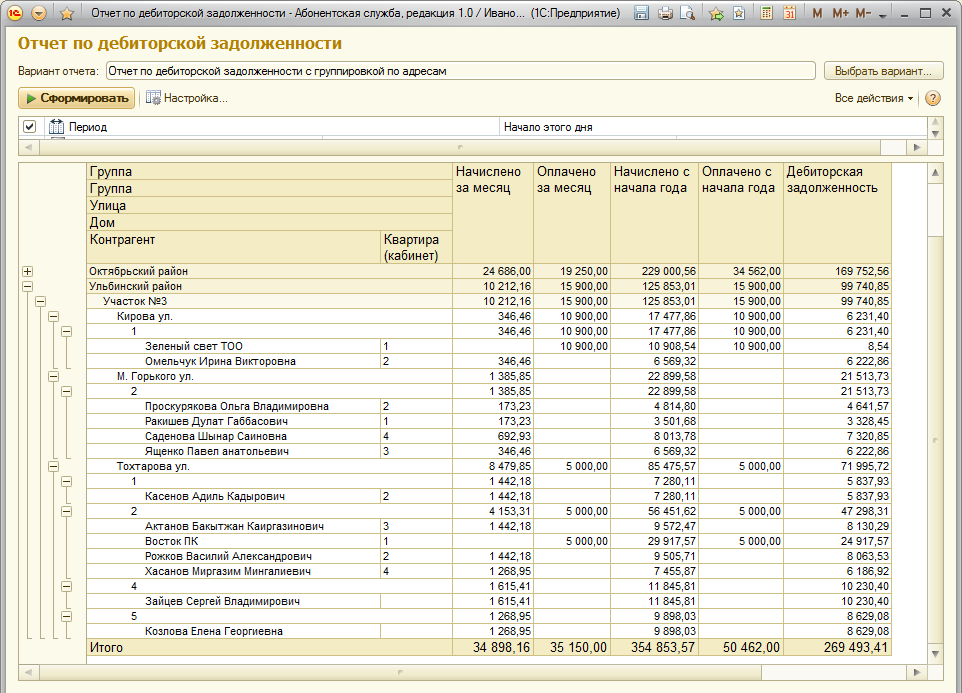Open the help question mark icon
The width and height of the screenshot is (962, 693).
tap(933, 98)
